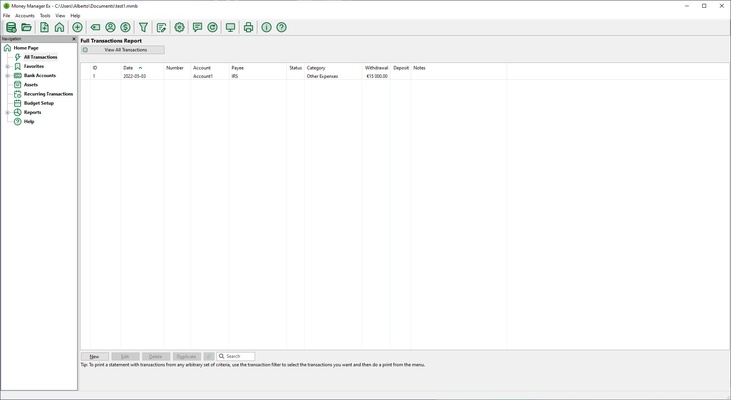Click the new database toolbar icon
This screenshot has width=731, height=400.
[11, 28]
